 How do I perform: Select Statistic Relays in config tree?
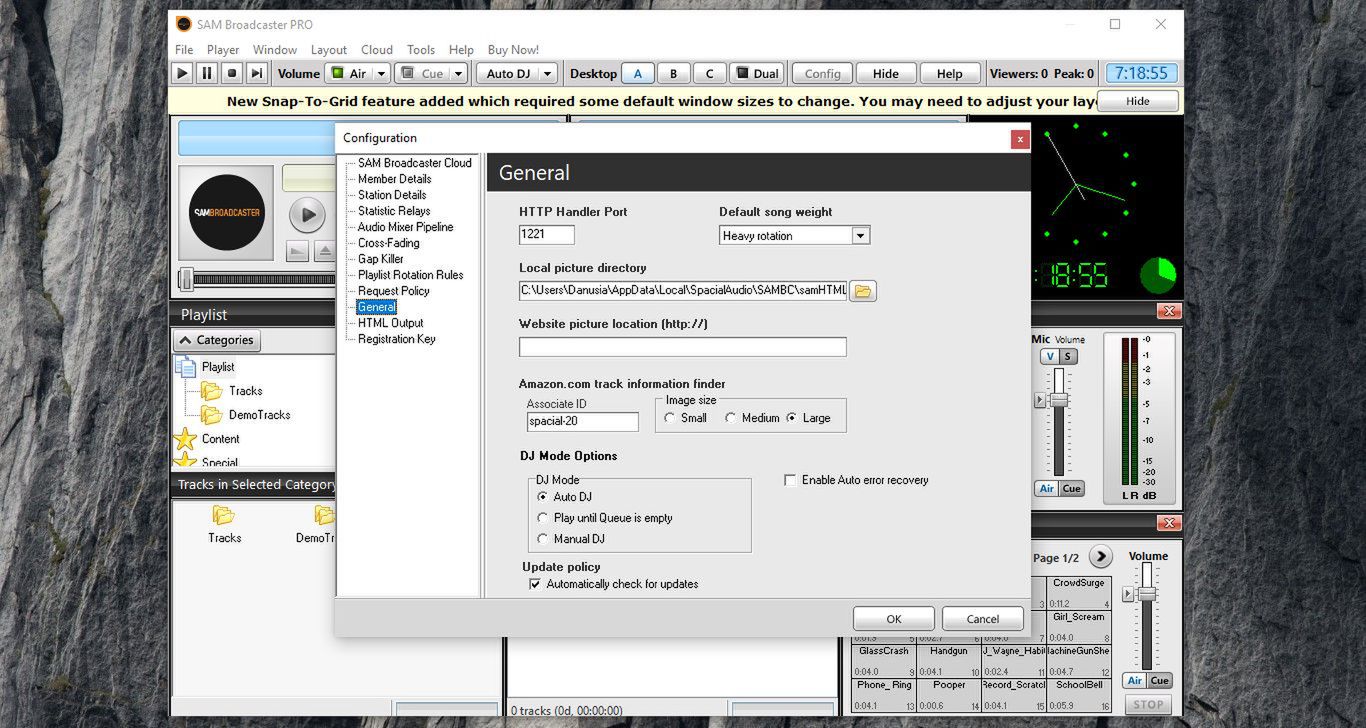(394, 211)
